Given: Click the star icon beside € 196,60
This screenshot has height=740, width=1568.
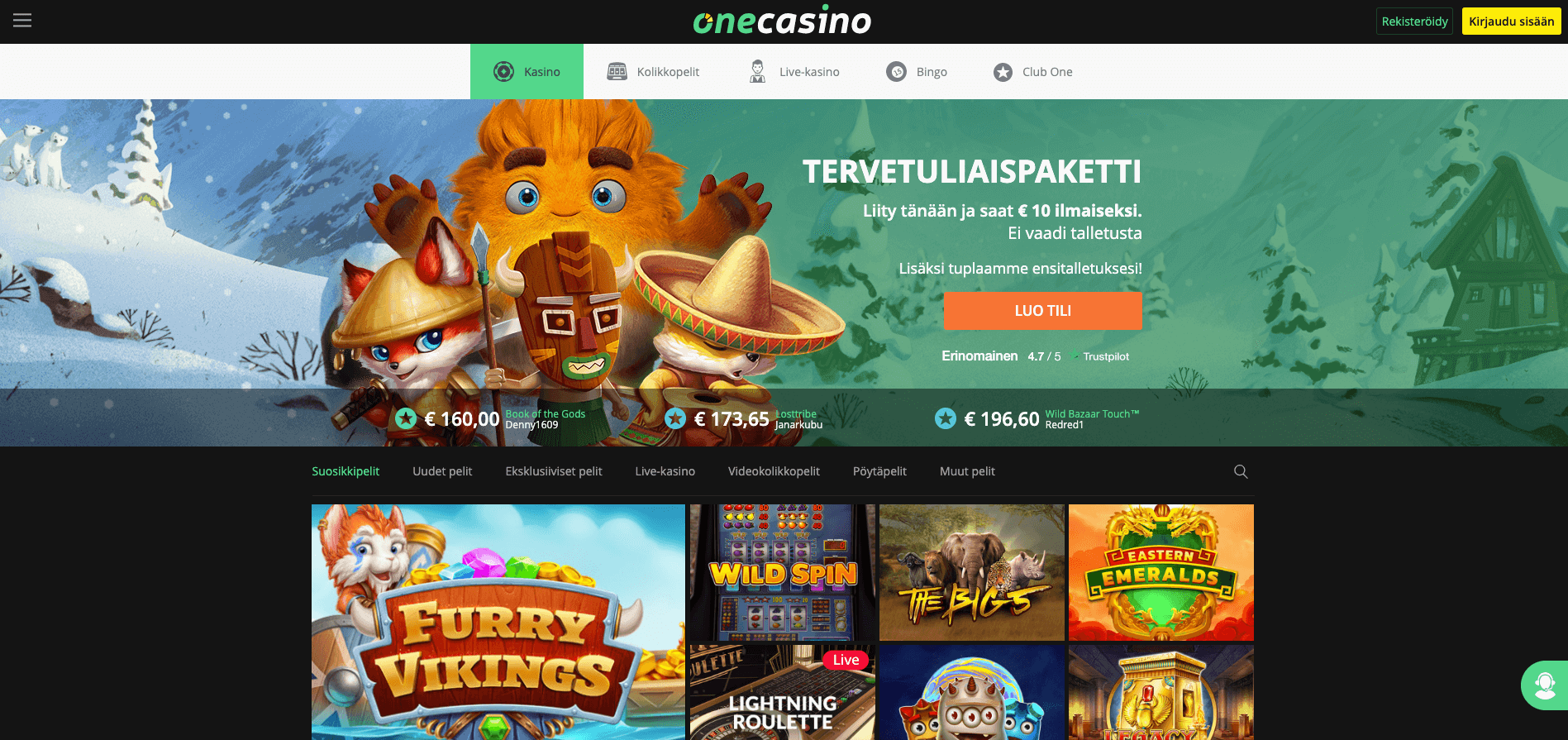Looking at the screenshot, I should (946, 418).
